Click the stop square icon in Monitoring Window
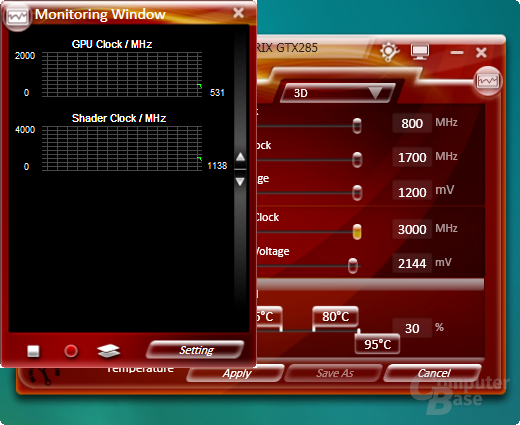 tap(33, 351)
